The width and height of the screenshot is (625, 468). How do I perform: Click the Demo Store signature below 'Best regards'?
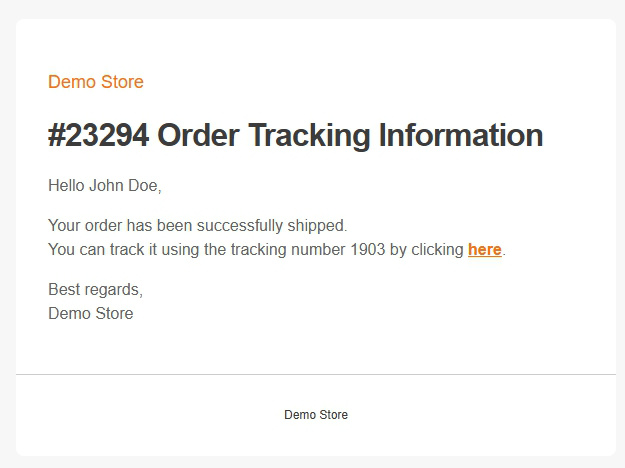[x=91, y=313]
